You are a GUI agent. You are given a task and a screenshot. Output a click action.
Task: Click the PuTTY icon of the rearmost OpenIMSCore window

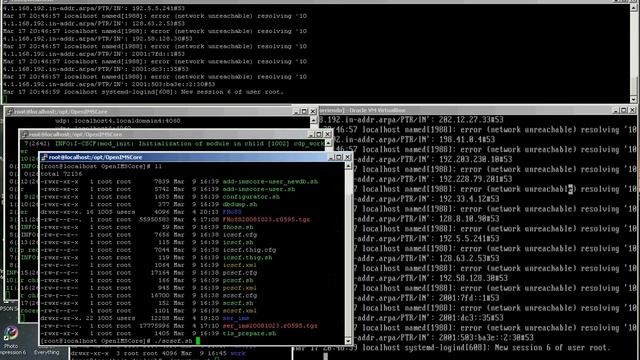(x=10, y=111)
